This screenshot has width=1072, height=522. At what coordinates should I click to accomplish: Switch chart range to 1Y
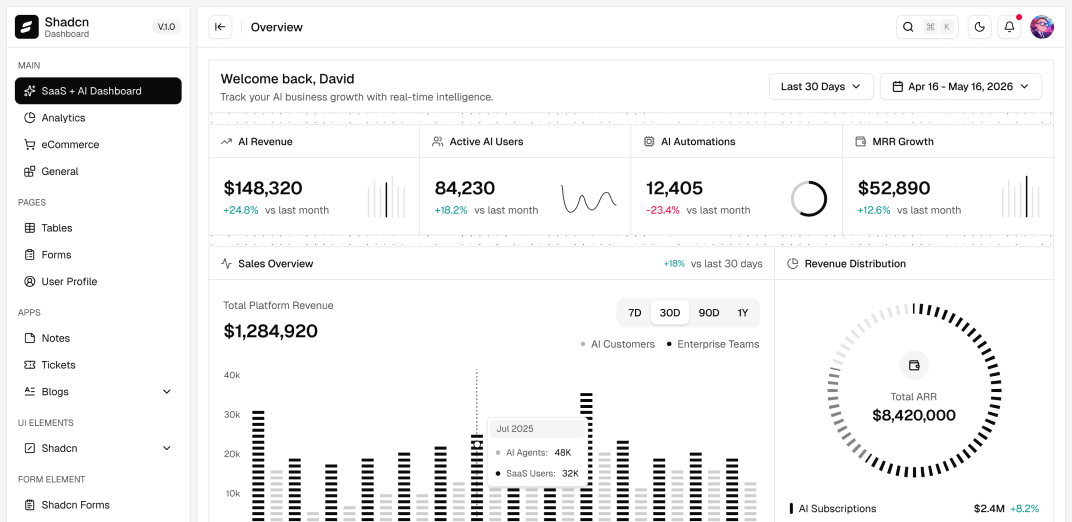(x=742, y=313)
